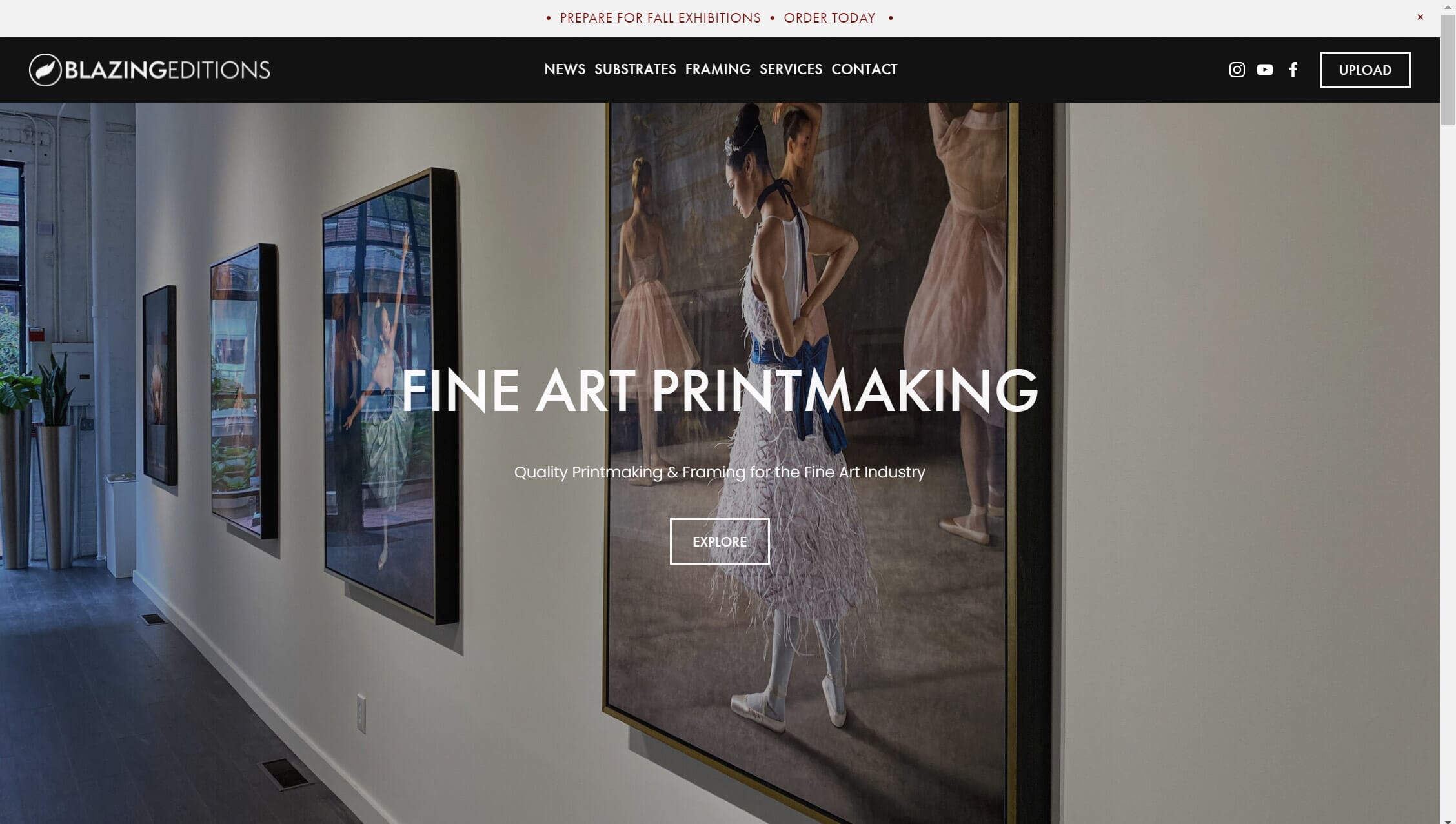The image size is (1456, 824).
Task: Open the Substrates menu item
Action: click(x=635, y=69)
